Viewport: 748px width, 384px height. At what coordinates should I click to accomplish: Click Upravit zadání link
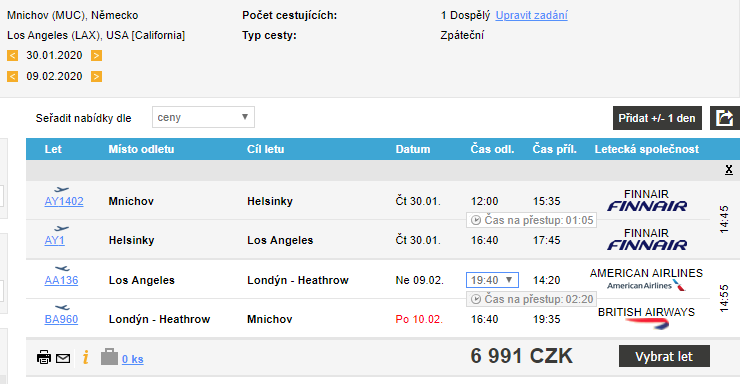(531, 15)
